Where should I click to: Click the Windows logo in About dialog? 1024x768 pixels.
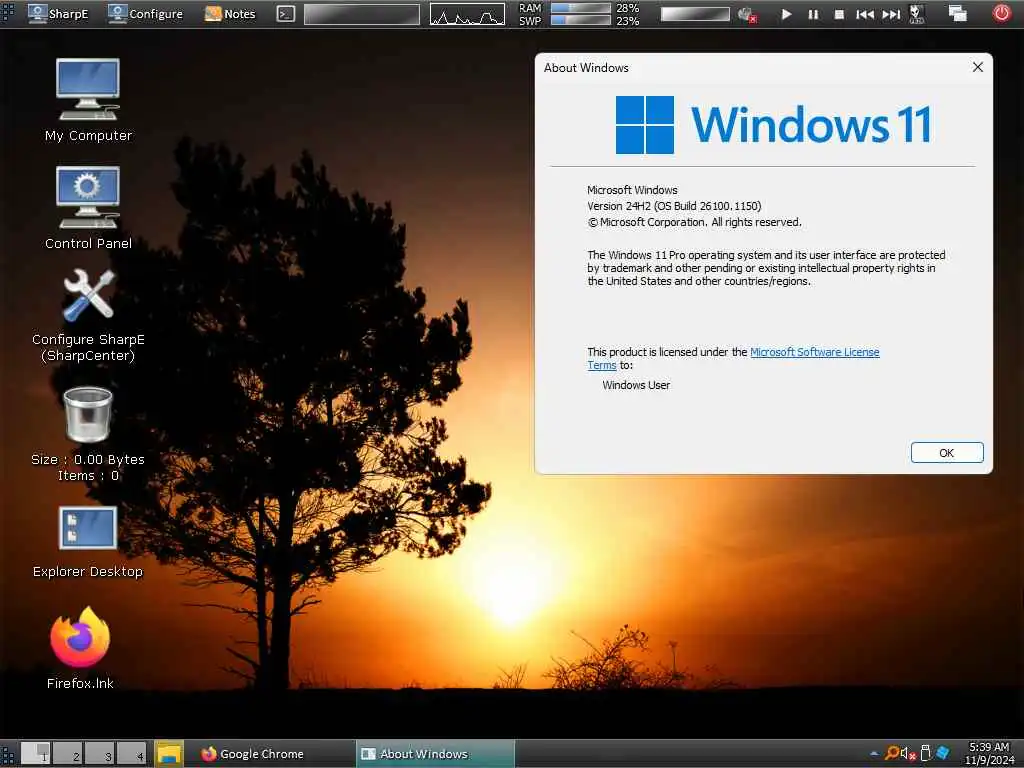pyautogui.click(x=645, y=125)
